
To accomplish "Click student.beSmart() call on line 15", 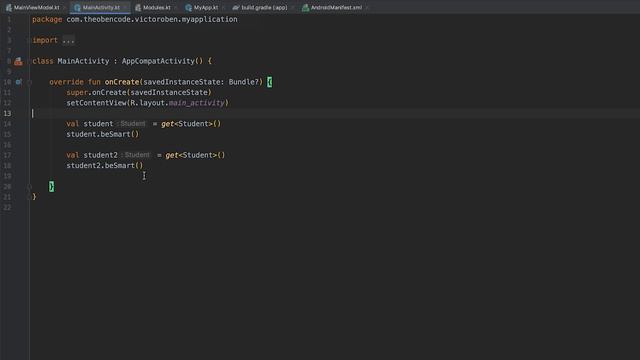I will coord(102,134).
